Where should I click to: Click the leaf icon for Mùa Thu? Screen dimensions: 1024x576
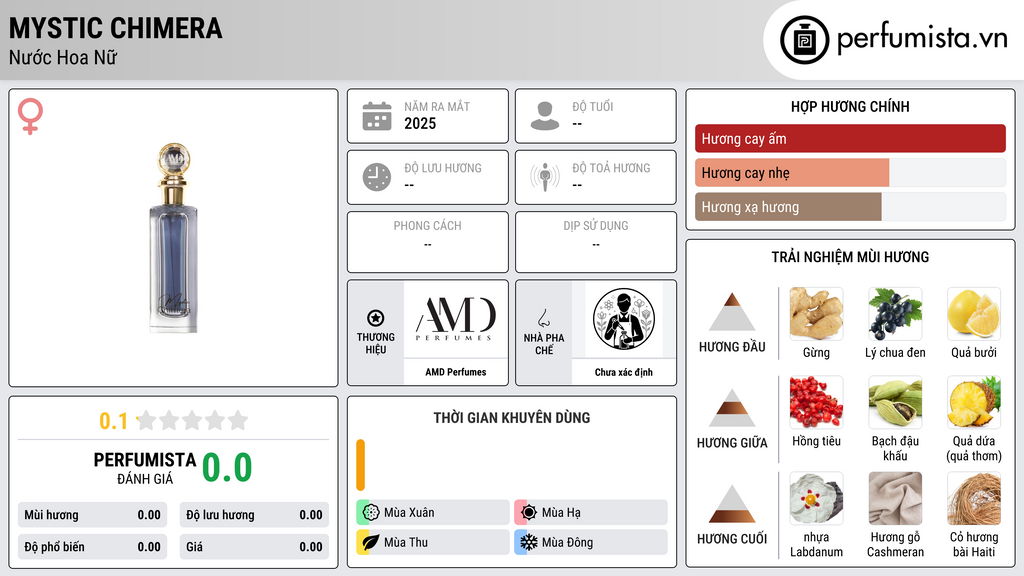coord(371,542)
